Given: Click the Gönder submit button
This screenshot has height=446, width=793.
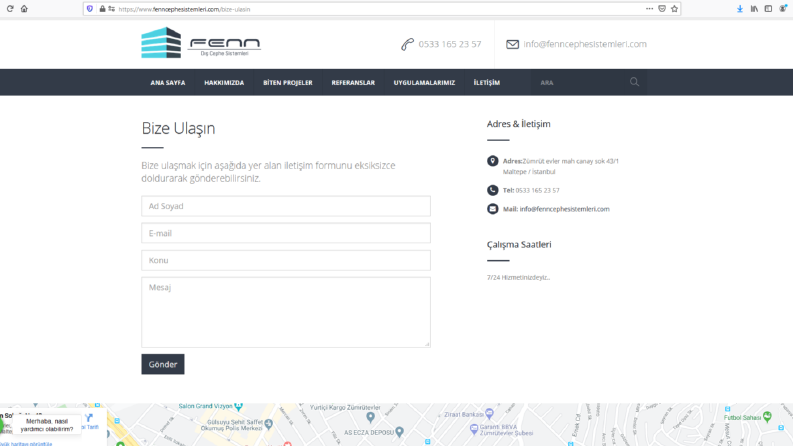Looking at the screenshot, I should click(163, 364).
